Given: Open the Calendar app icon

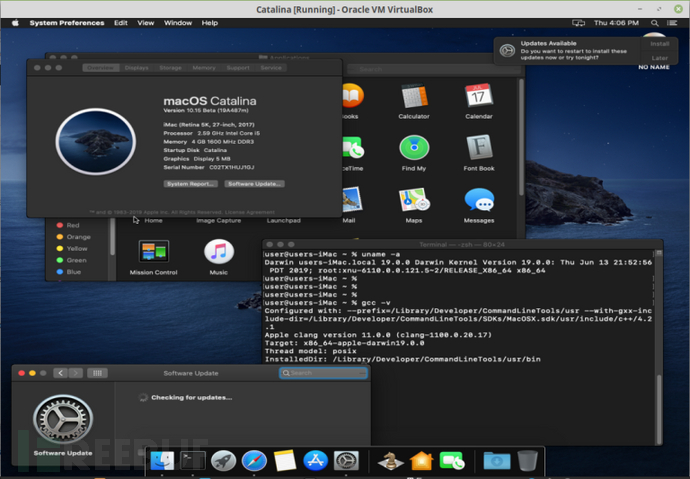Looking at the screenshot, I should point(479,96).
